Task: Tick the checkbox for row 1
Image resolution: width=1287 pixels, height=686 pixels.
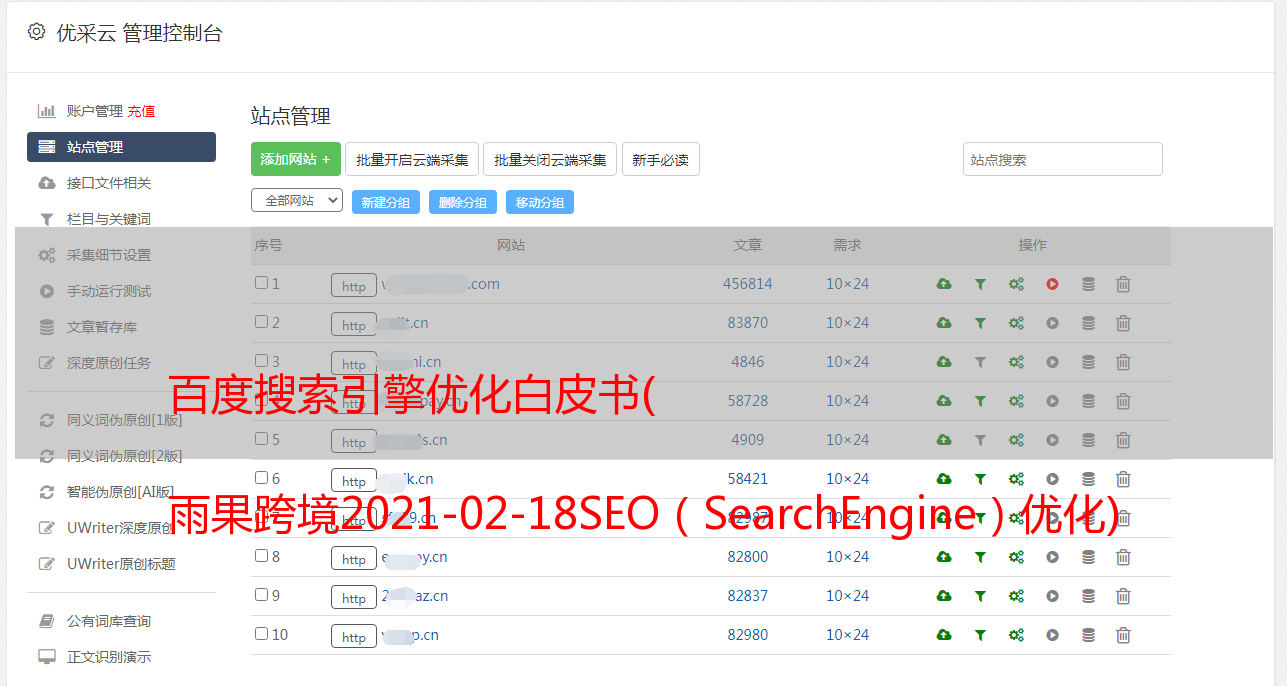Action: [x=261, y=283]
